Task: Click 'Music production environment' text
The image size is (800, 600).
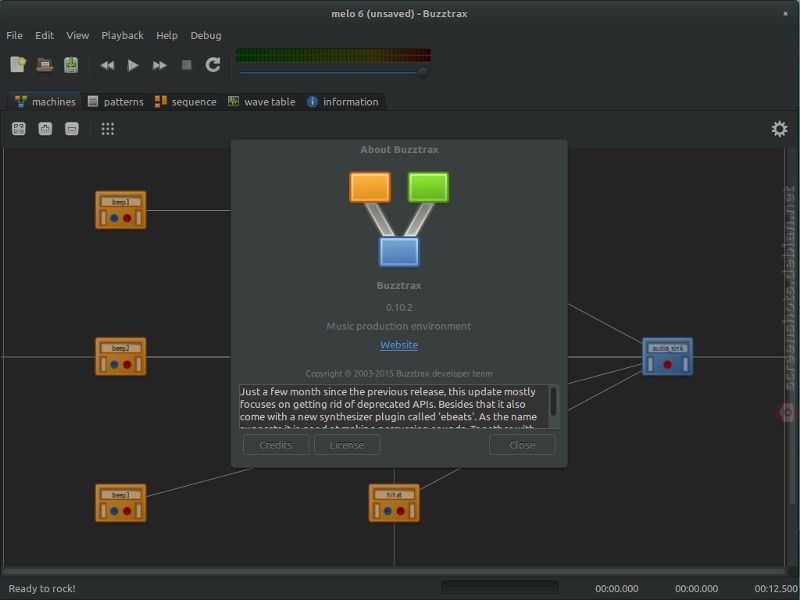Action: (399, 326)
